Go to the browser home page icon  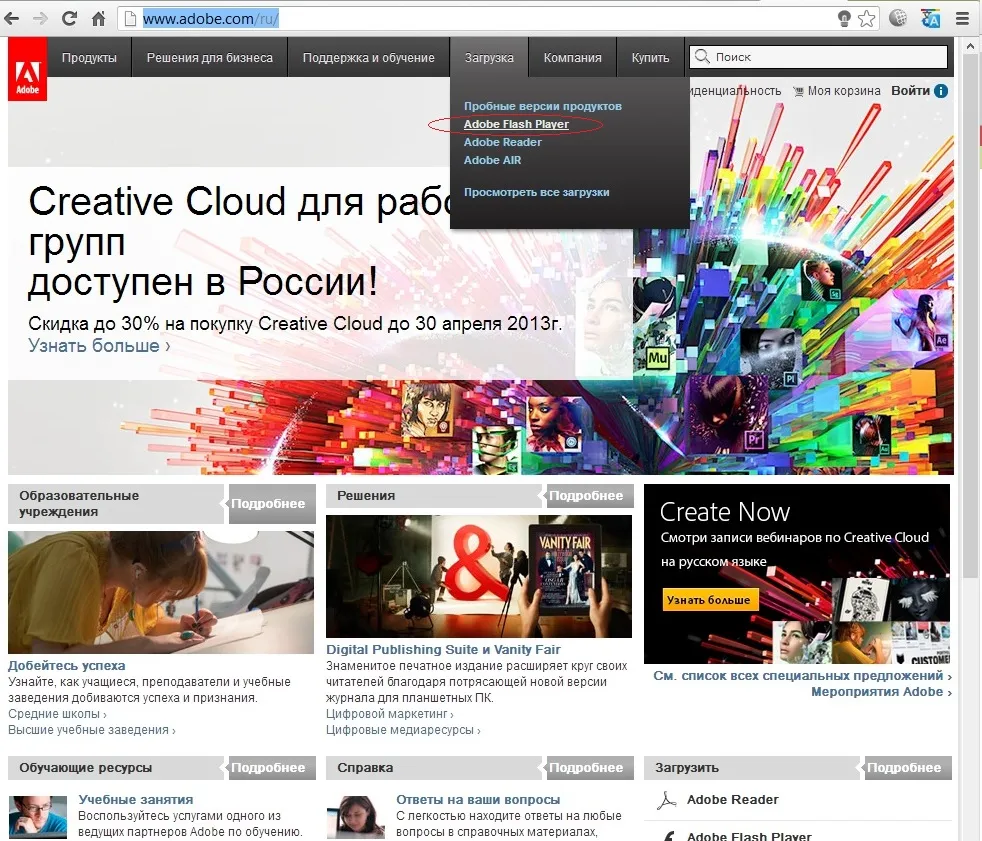pyautogui.click(x=98, y=18)
